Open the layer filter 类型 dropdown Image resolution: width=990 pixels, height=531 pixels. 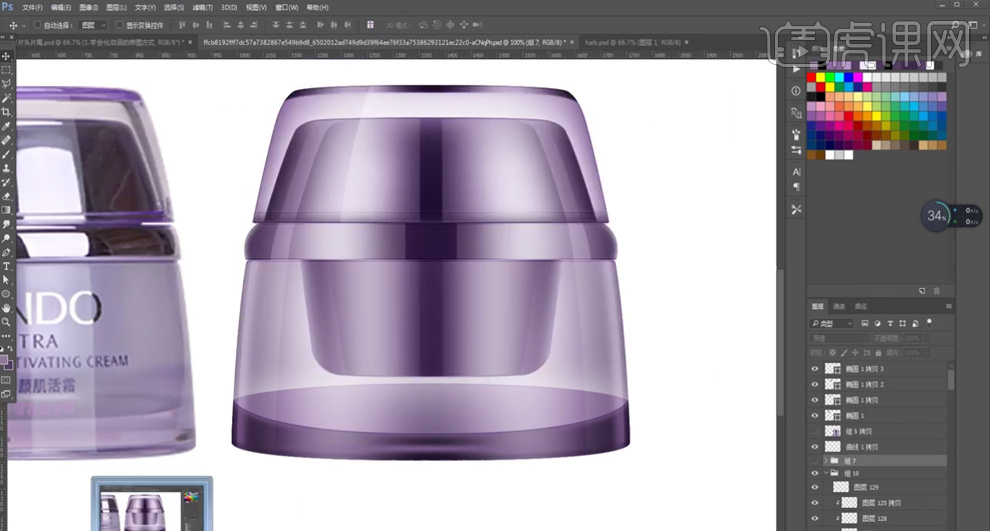pos(832,324)
